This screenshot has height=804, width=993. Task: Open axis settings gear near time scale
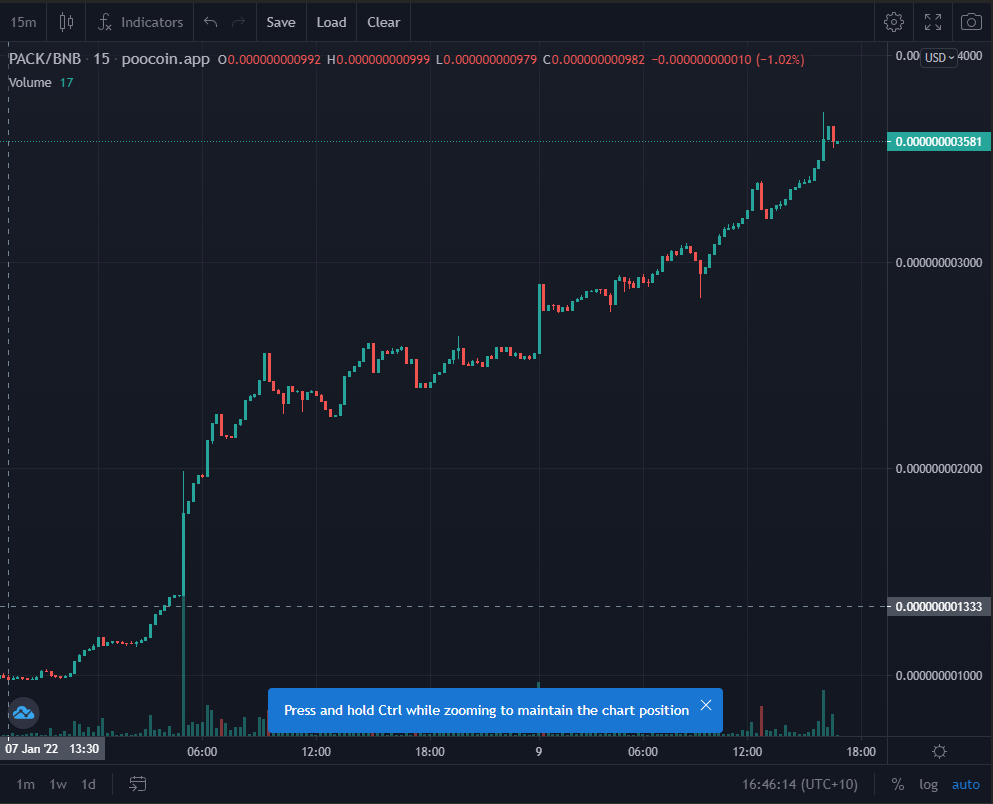(x=940, y=751)
